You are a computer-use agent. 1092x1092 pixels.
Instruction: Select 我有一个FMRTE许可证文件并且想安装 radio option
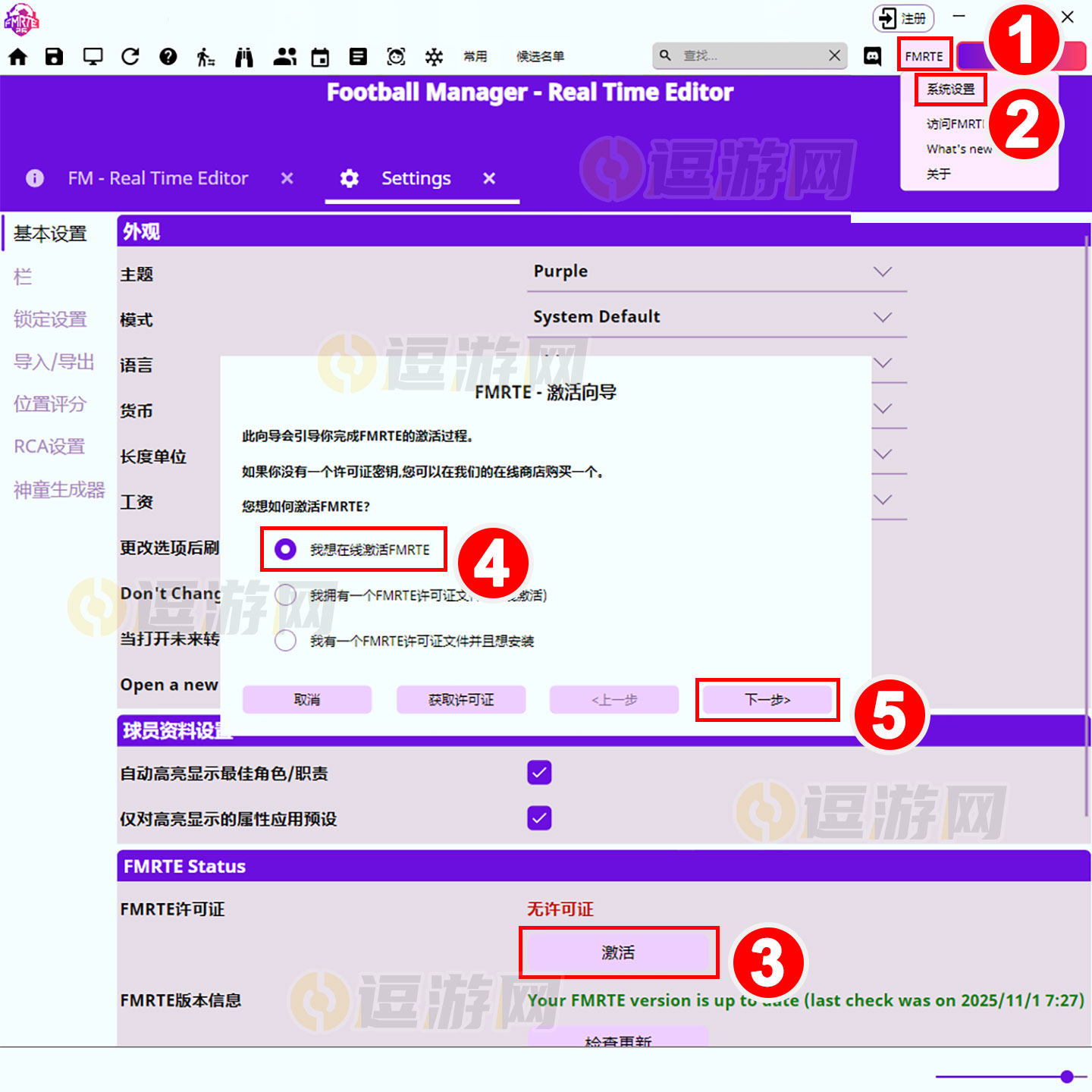coord(285,641)
